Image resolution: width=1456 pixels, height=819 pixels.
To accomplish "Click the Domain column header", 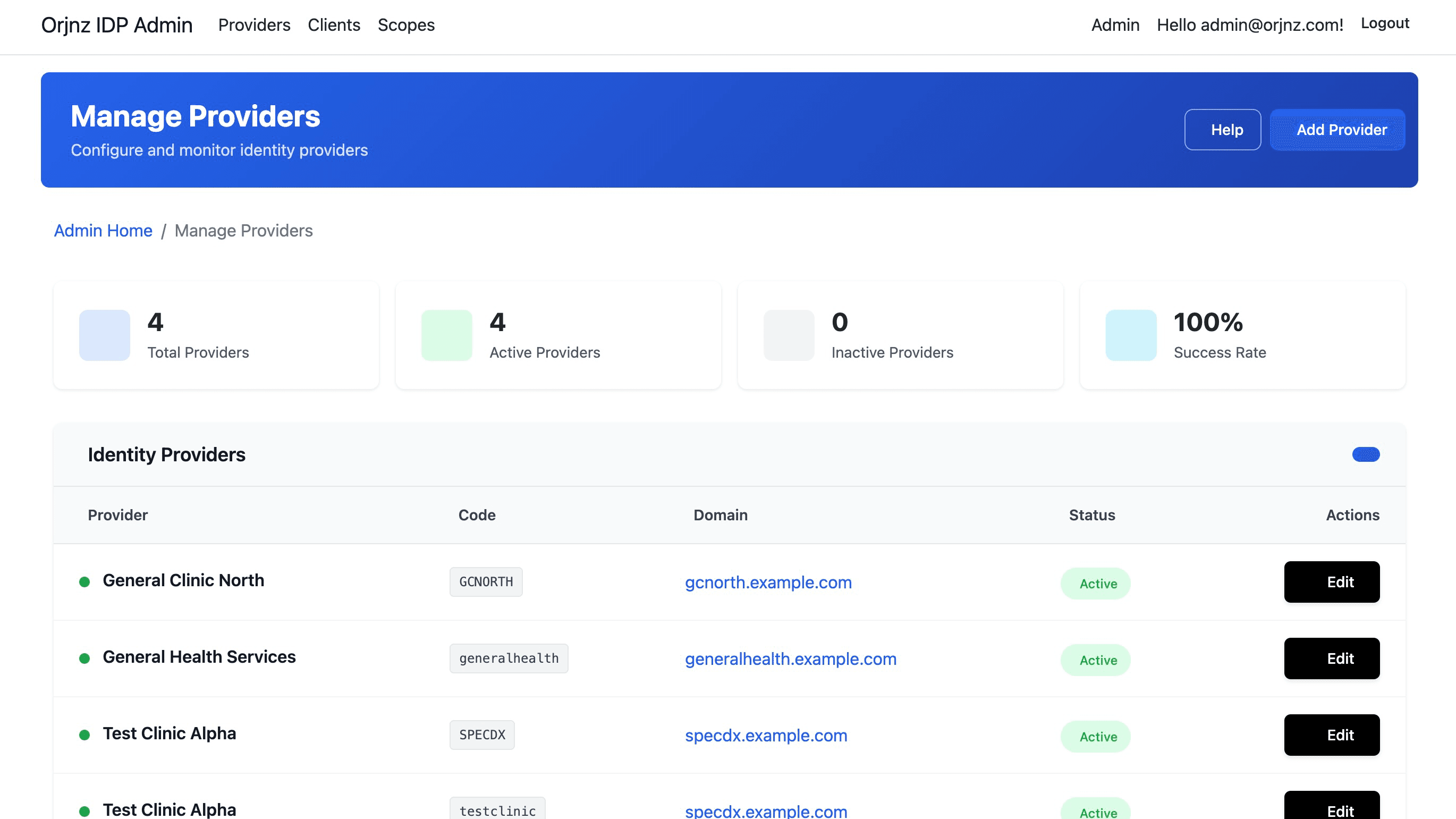I will (x=721, y=515).
